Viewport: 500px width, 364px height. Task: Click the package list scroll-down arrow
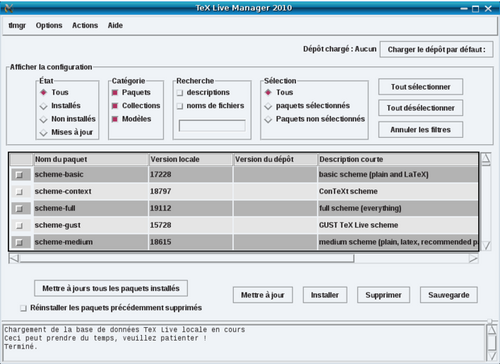point(486,246)
